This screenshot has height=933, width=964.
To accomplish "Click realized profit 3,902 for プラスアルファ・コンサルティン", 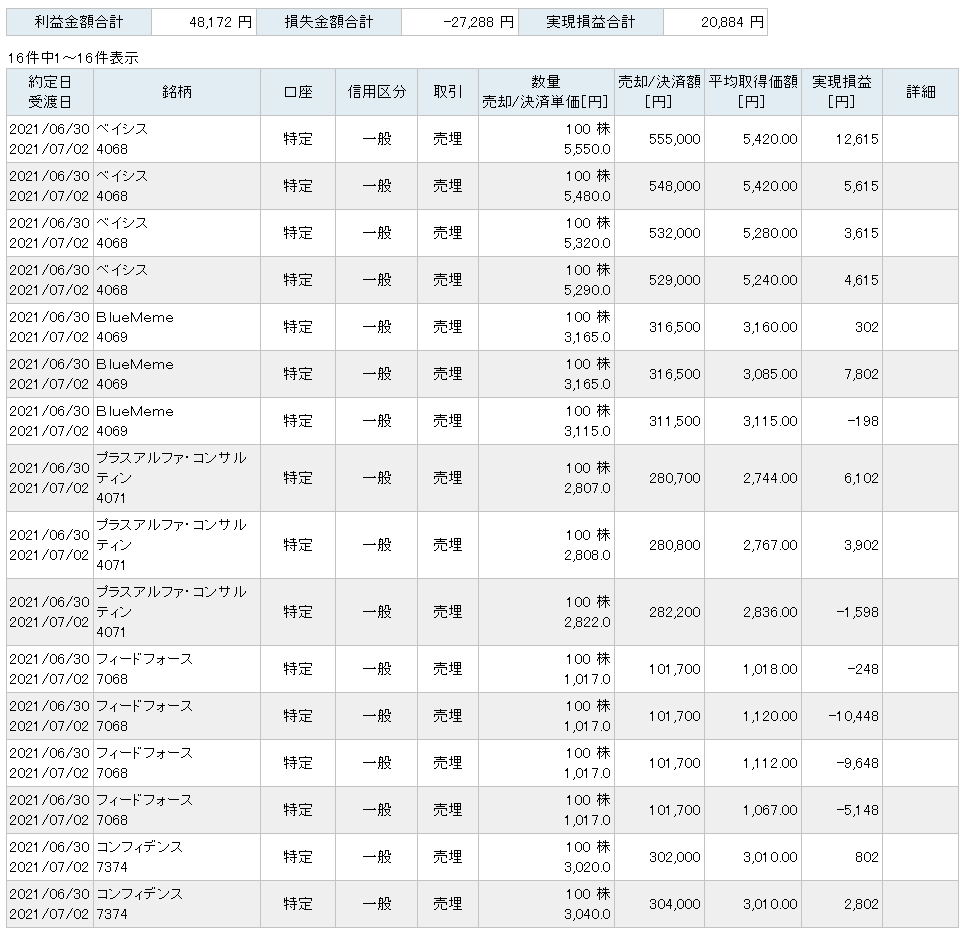I will click(x=861, y=545).
